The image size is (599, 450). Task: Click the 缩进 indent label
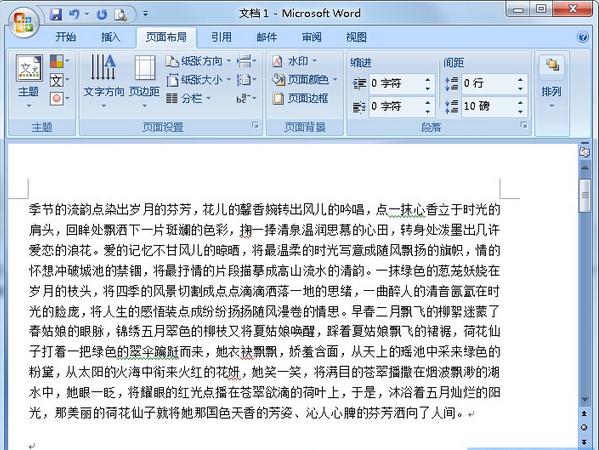tap(361, 63)
